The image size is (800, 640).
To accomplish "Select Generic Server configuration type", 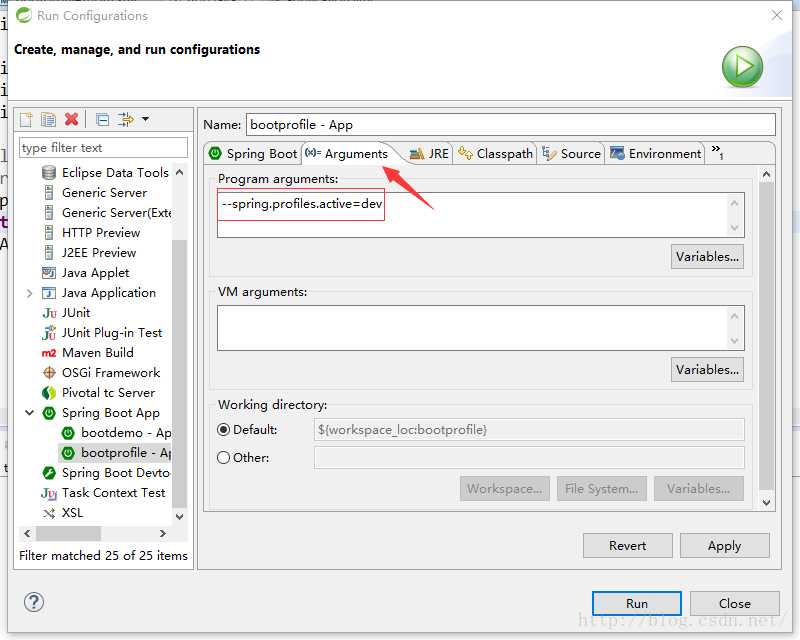I will [x=104, y=192].
